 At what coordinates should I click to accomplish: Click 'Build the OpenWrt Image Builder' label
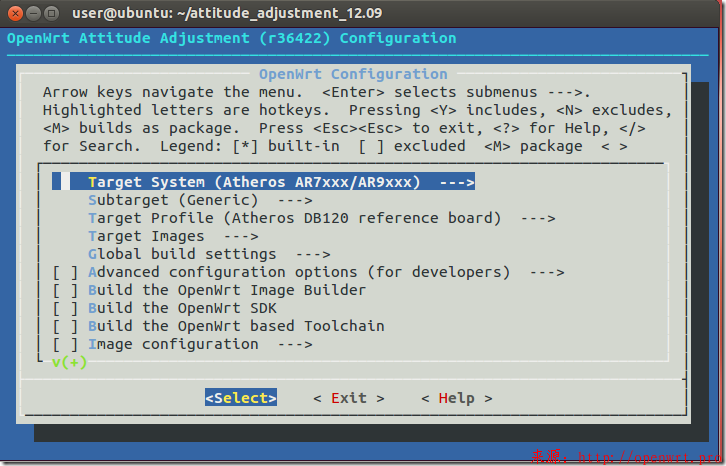[x=227, y=290]
